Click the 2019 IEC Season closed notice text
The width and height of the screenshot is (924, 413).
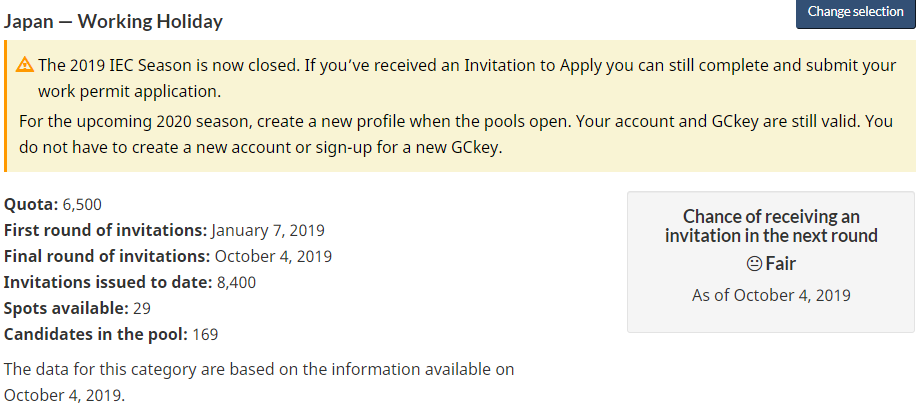tap(467, 78)
